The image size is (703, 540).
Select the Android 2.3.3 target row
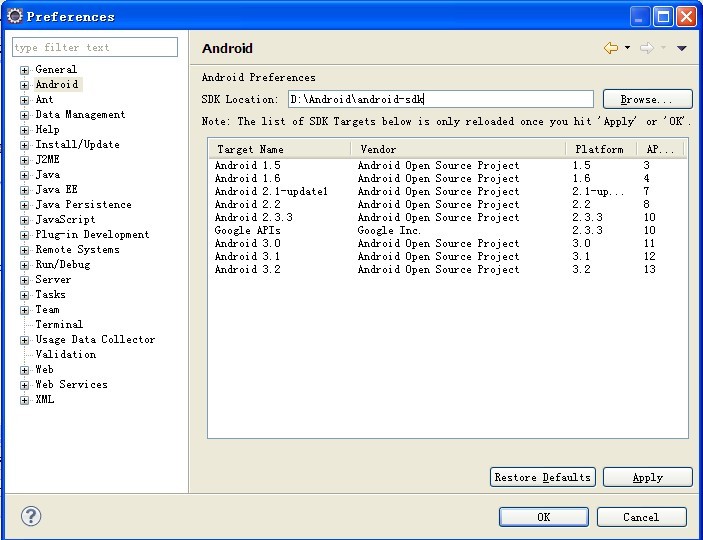coord(448,218)
